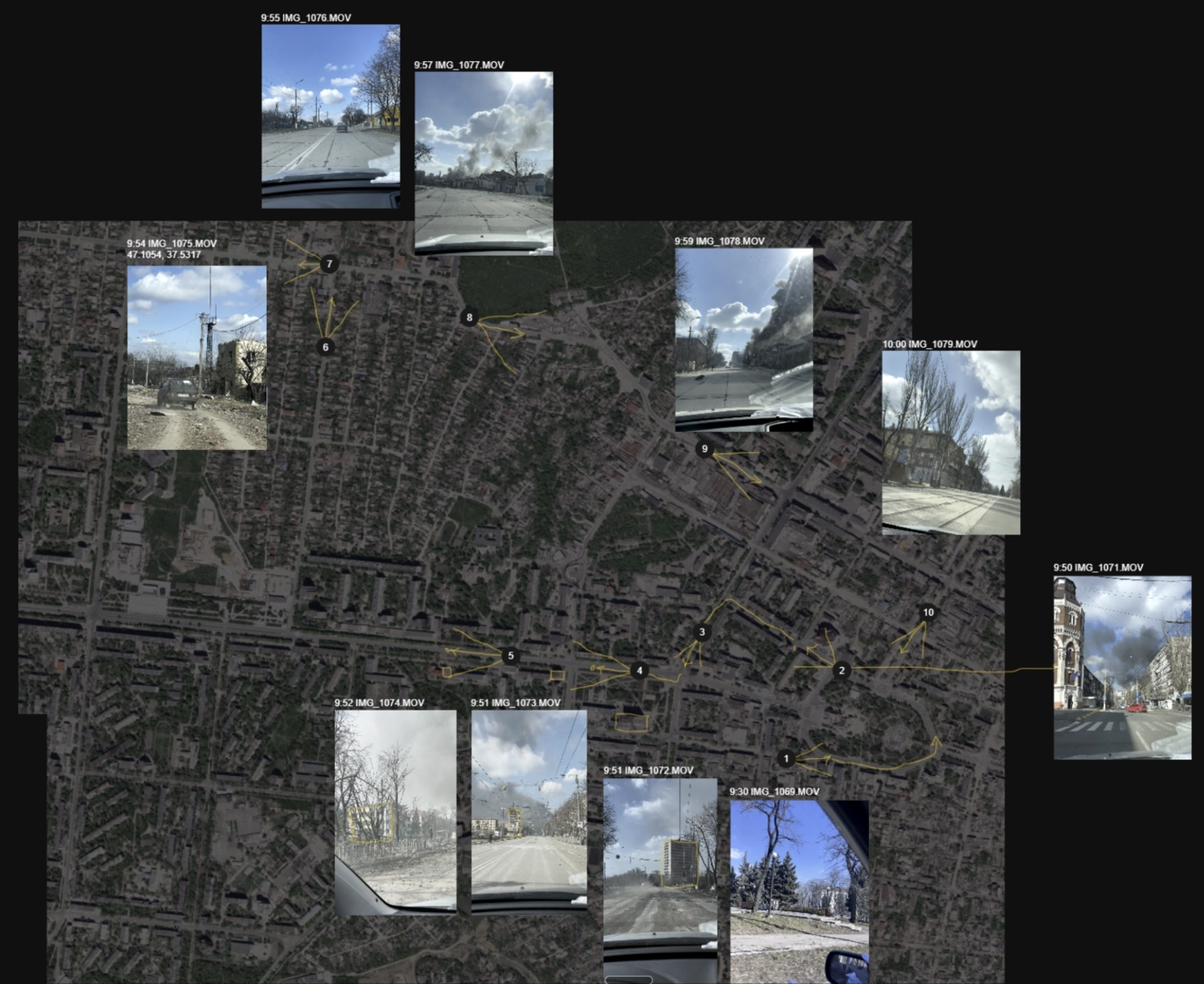
Task: Open the IMG_1075.MOV thumbnail with parked car
Action: tap(197, 357)
